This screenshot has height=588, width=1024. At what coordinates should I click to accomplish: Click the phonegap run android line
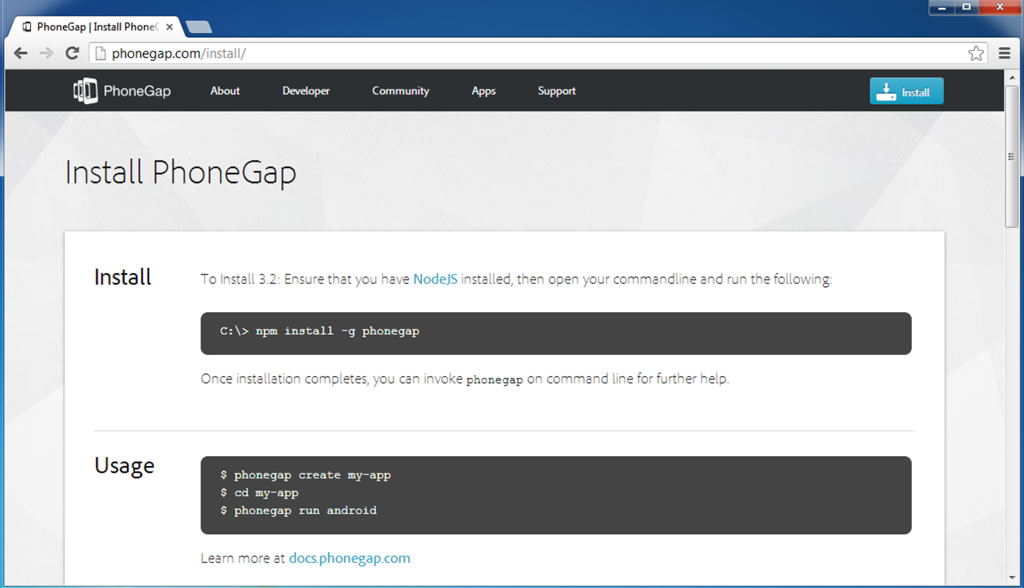coord(298,510)
